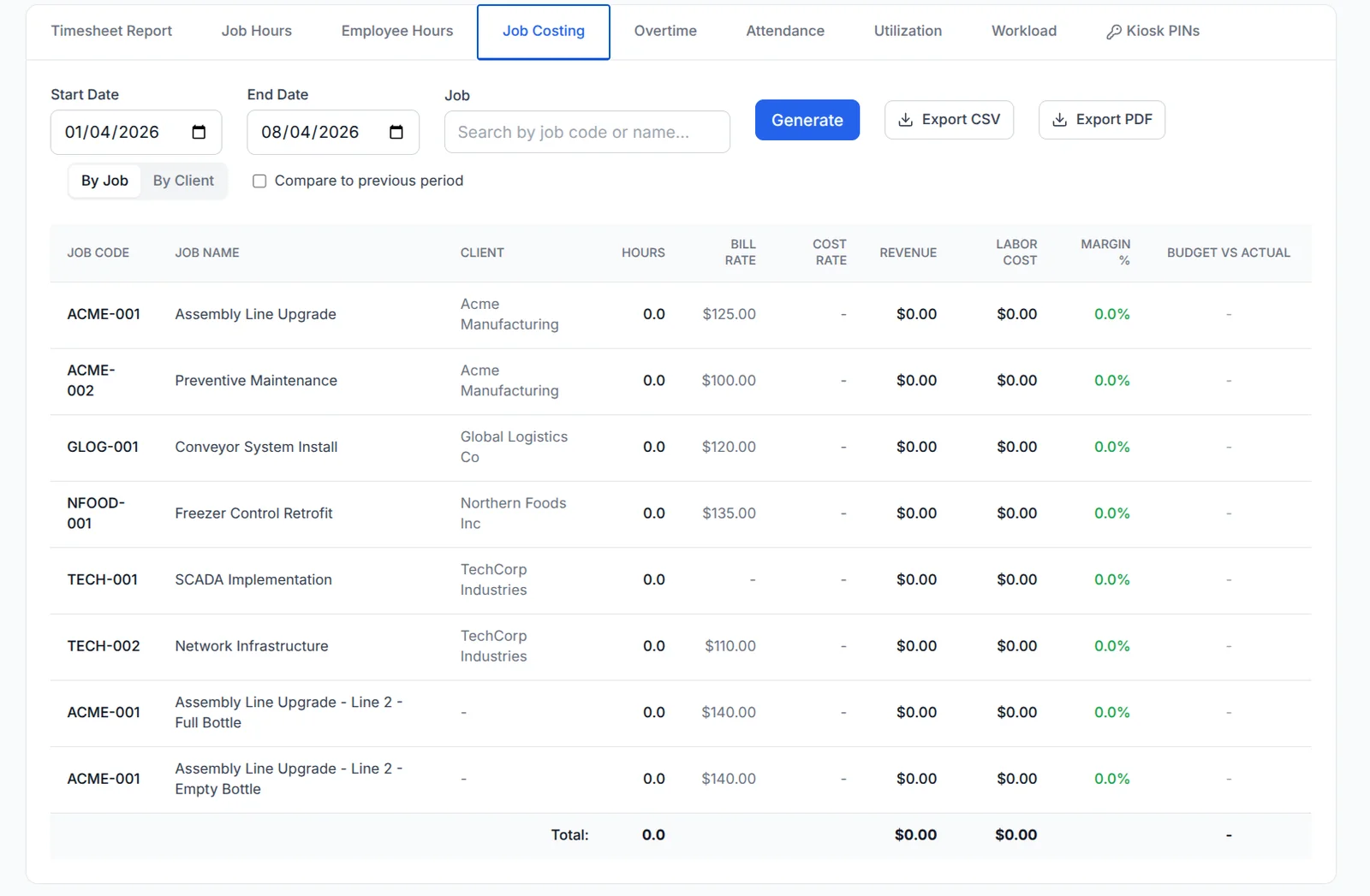Click the CLIENT column header
The width and height of the screenshot is (1370, 896).
(482, 252)
